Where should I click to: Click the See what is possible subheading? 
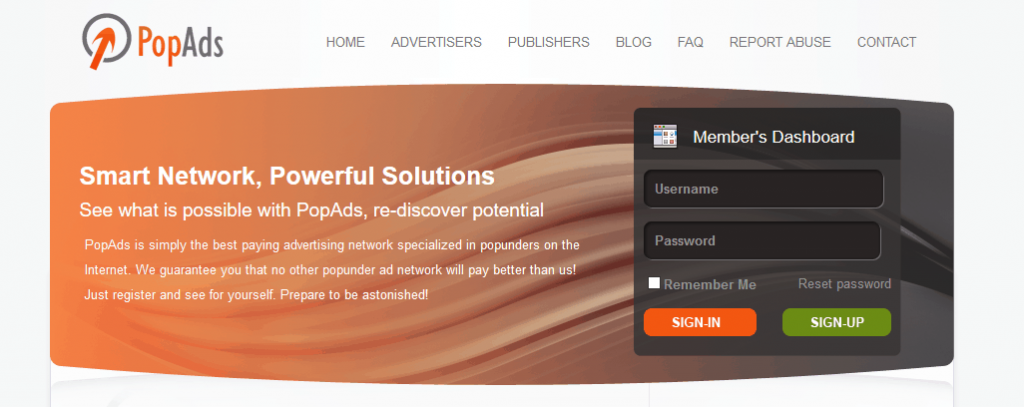click(x=312, y=210)
